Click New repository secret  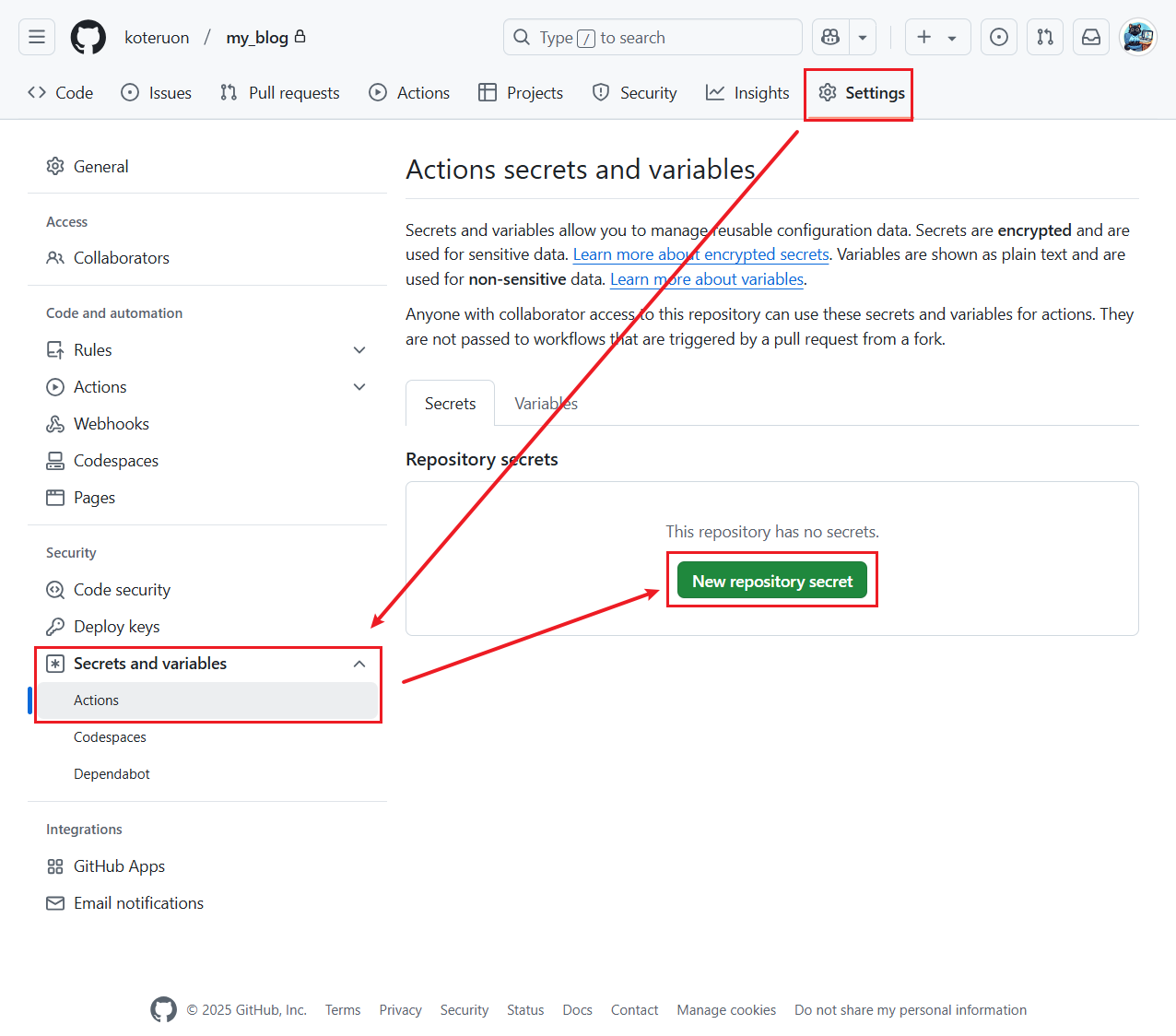click(771, 580)
